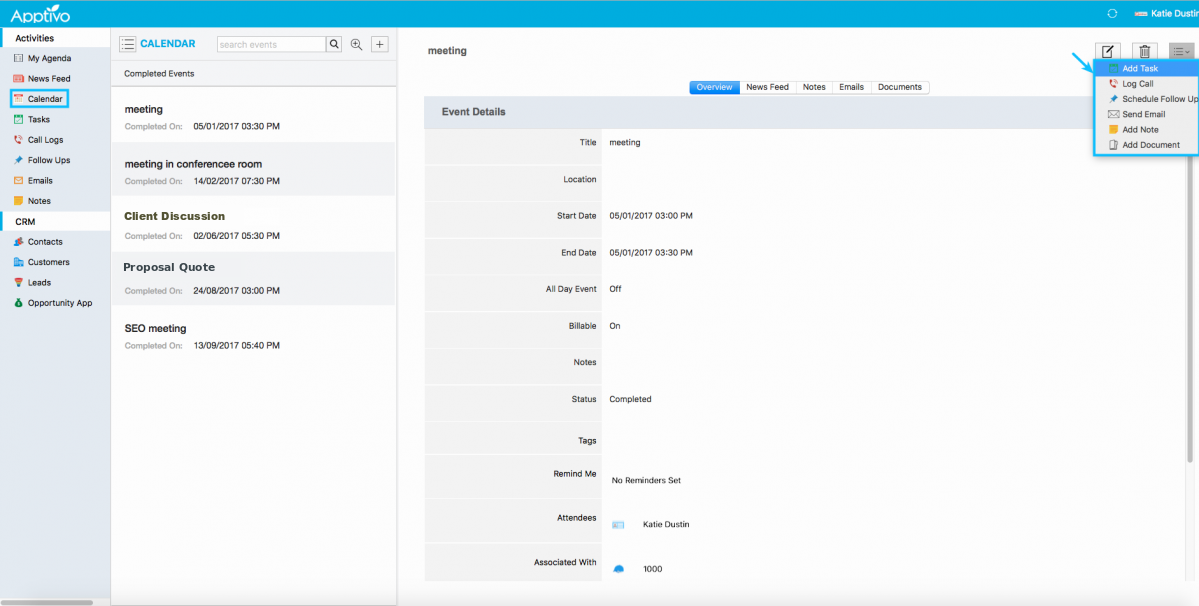Click the horizontal scrollbar at bottom left

pyautogui.click(x=47, y=602)
